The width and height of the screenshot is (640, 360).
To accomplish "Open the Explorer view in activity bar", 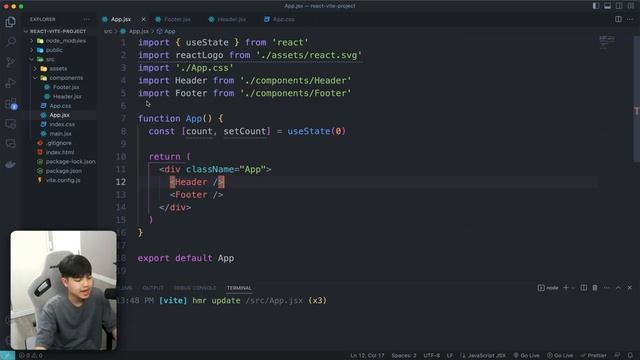I will (11, 22).
